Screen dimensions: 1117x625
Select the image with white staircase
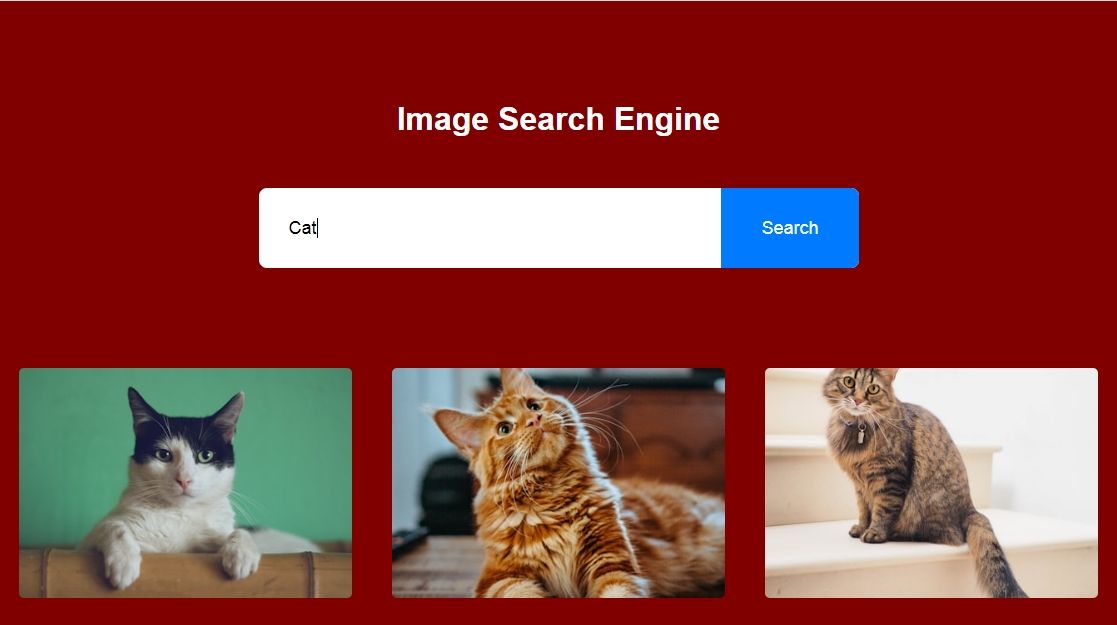pos(931,482)
